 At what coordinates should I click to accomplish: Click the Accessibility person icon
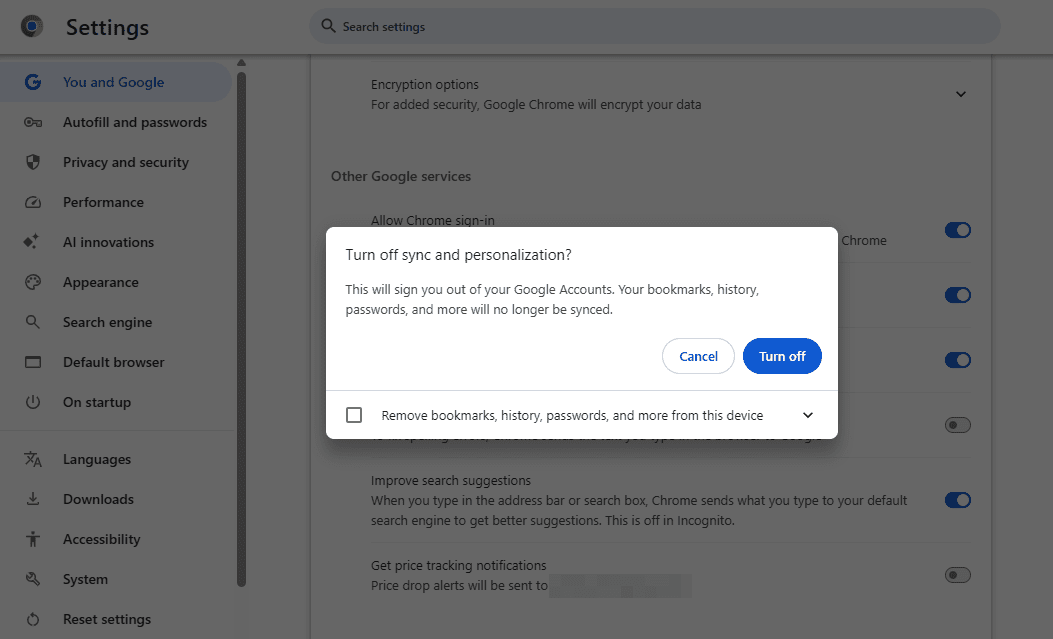tap(33, 539)
